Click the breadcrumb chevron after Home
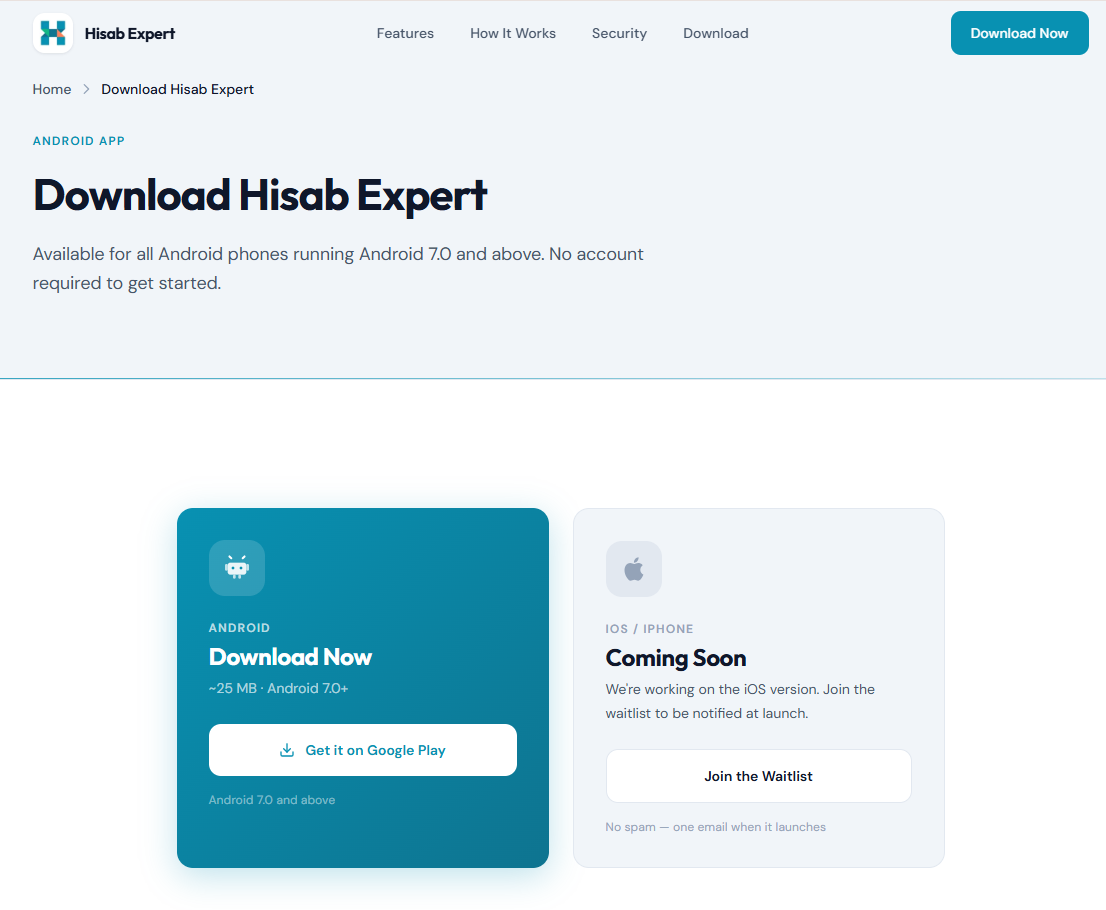 85,89
